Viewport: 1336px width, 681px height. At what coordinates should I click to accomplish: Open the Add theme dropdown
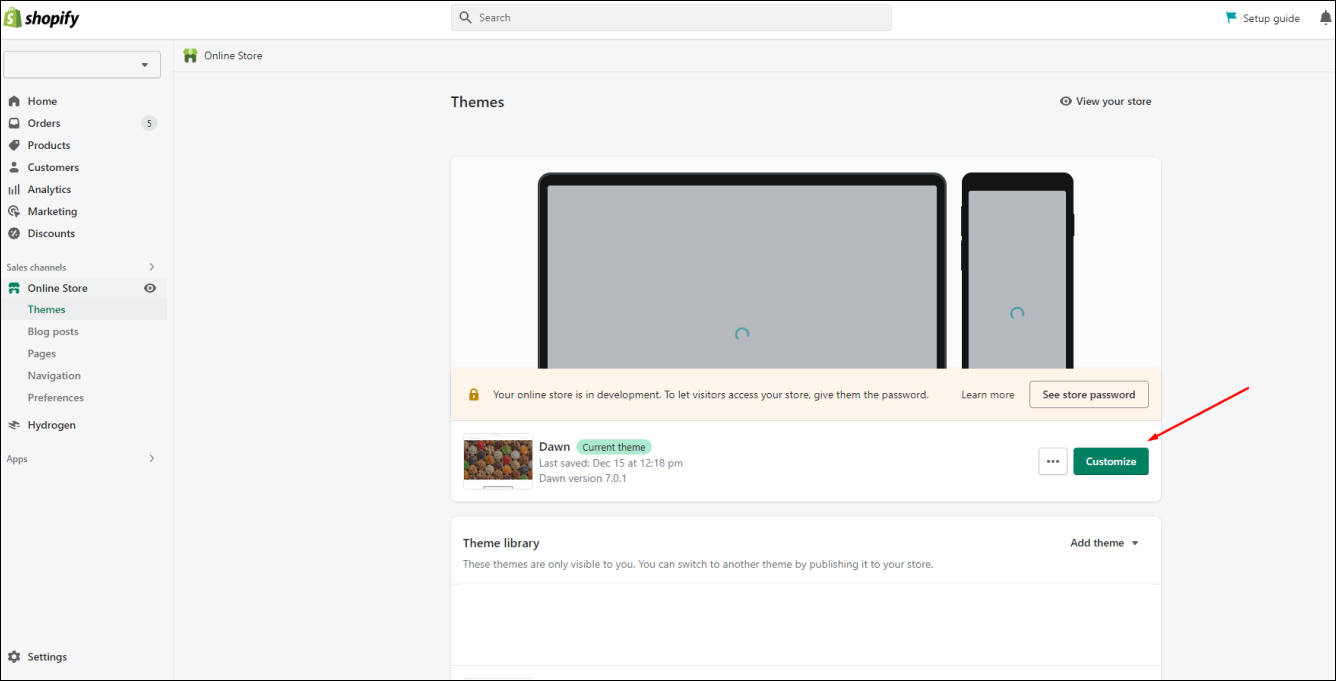click(x=1105, y=543)
